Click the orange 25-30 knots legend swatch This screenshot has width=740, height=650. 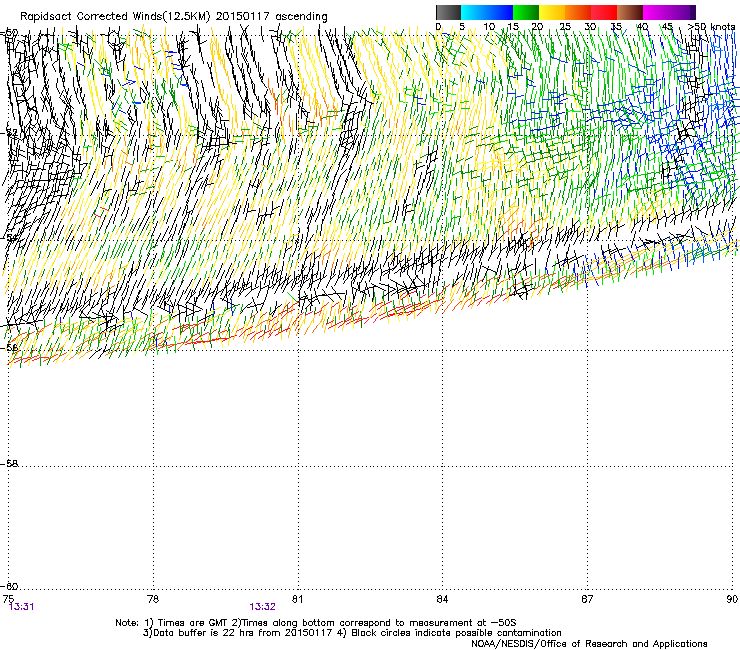[578, 12]
